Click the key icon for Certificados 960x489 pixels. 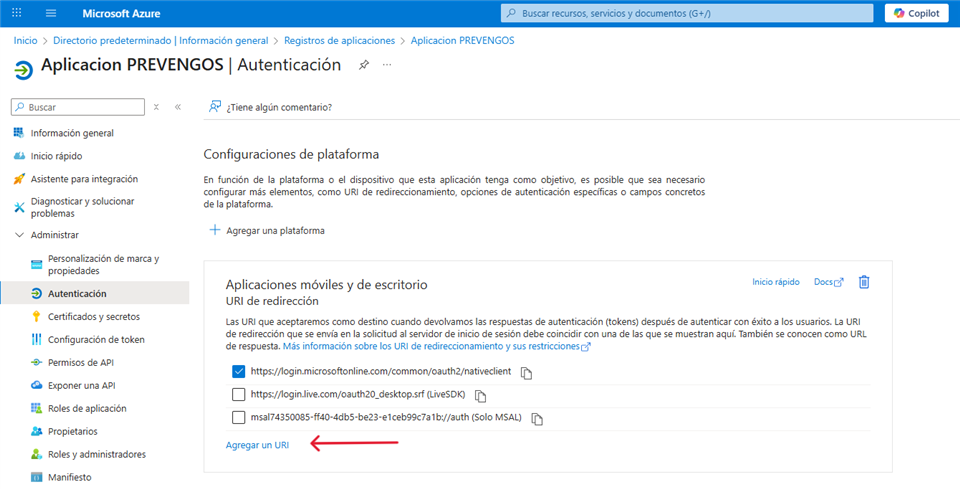click(x=36, y=316)
